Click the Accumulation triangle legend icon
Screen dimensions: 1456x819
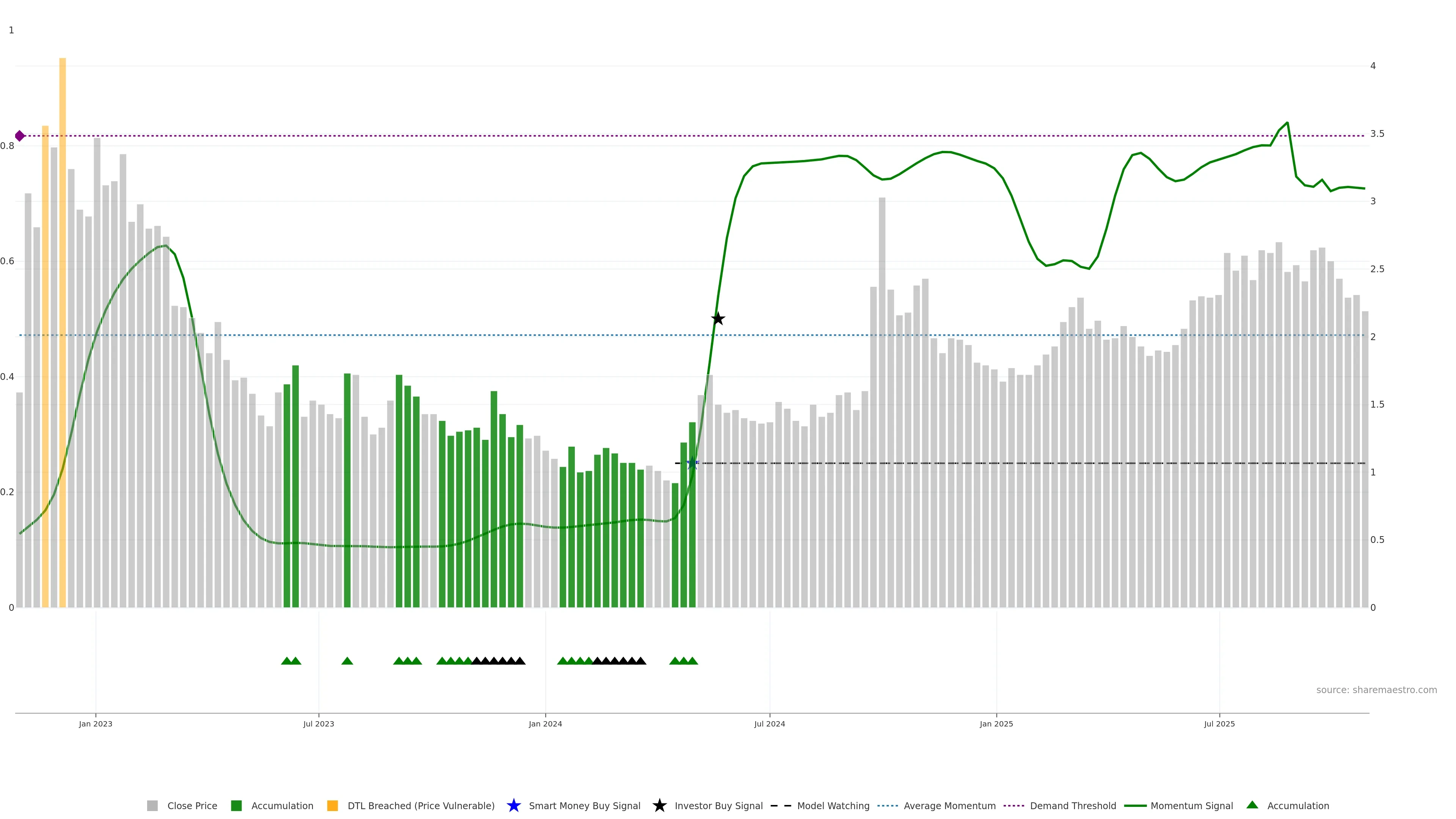[1252, 805]
